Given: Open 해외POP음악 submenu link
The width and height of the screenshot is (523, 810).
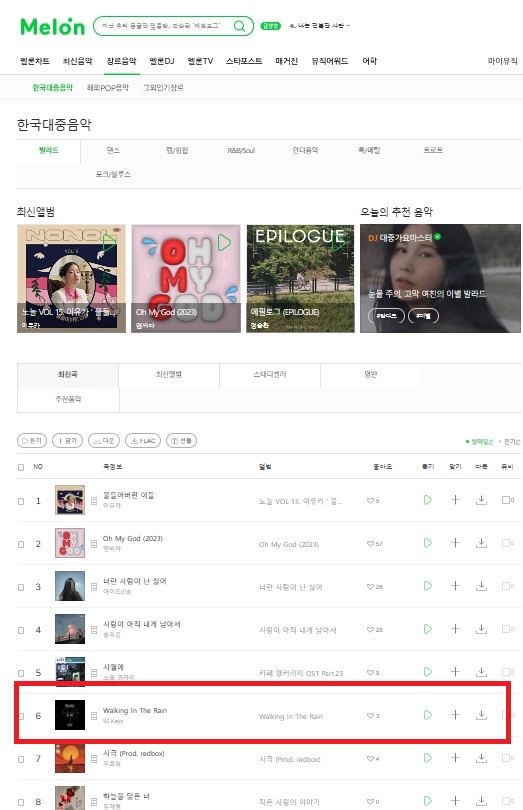Looking at the screenshot, I should coord(107,88).
